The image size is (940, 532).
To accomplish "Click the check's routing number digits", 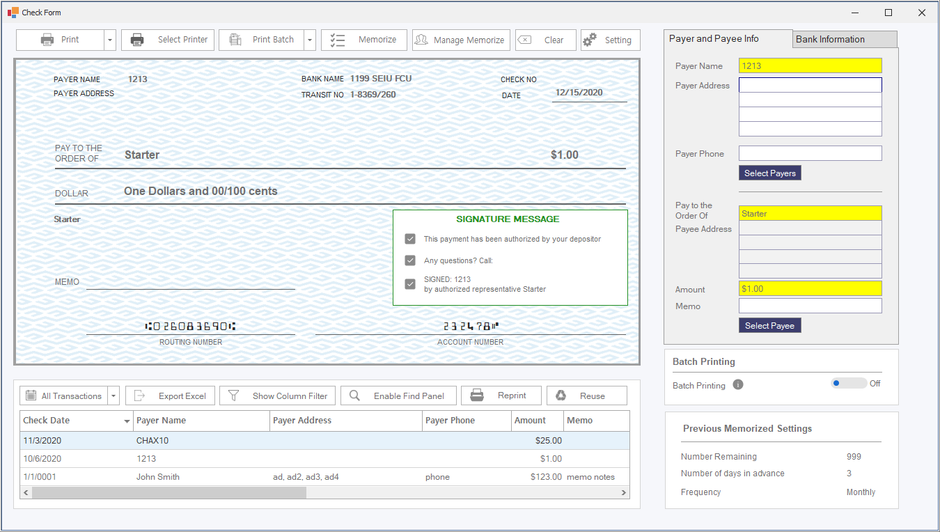I will [191, 326].
